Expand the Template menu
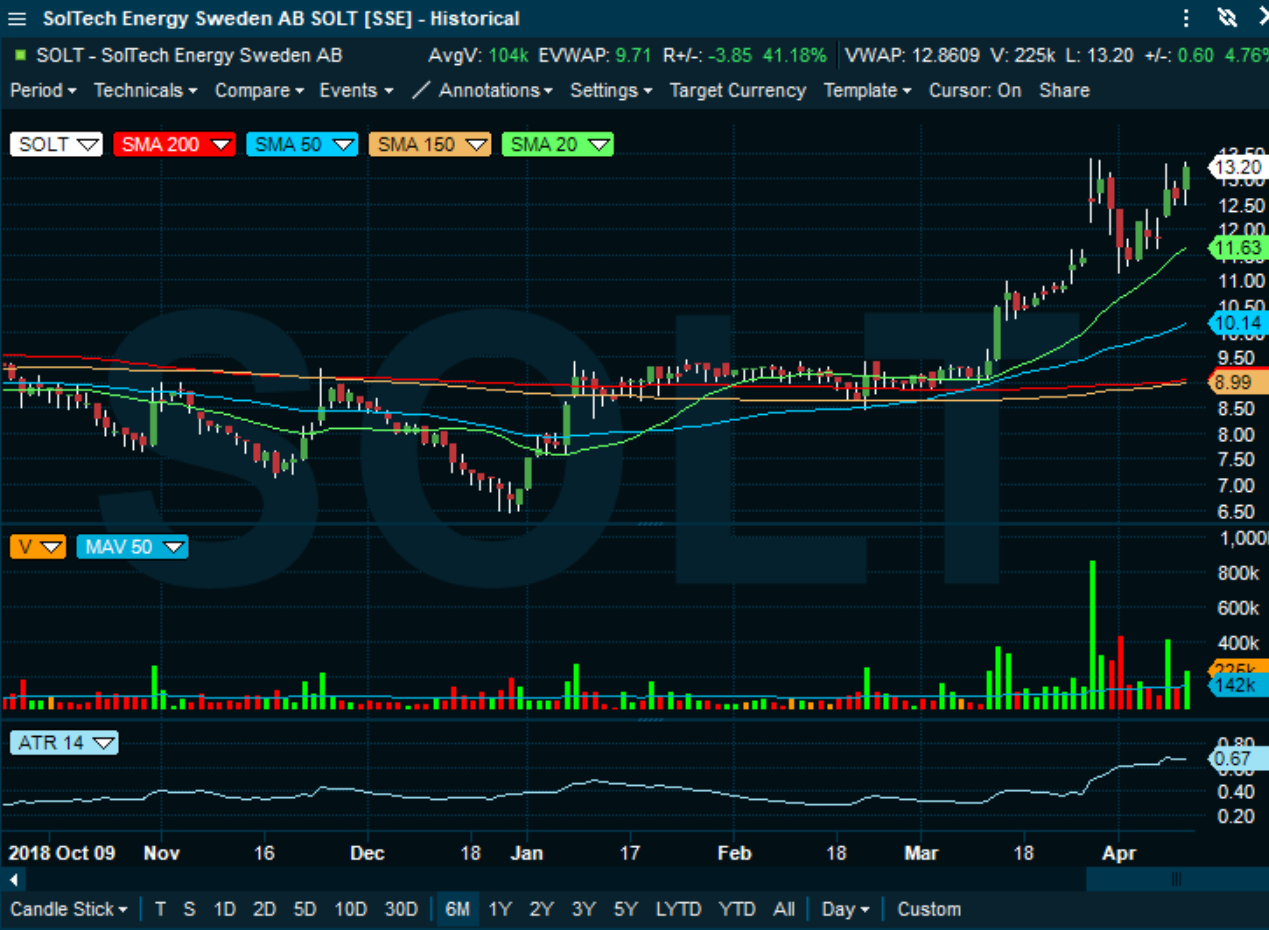The width and height of the screenshot is (1269, 930). [867, 90]
